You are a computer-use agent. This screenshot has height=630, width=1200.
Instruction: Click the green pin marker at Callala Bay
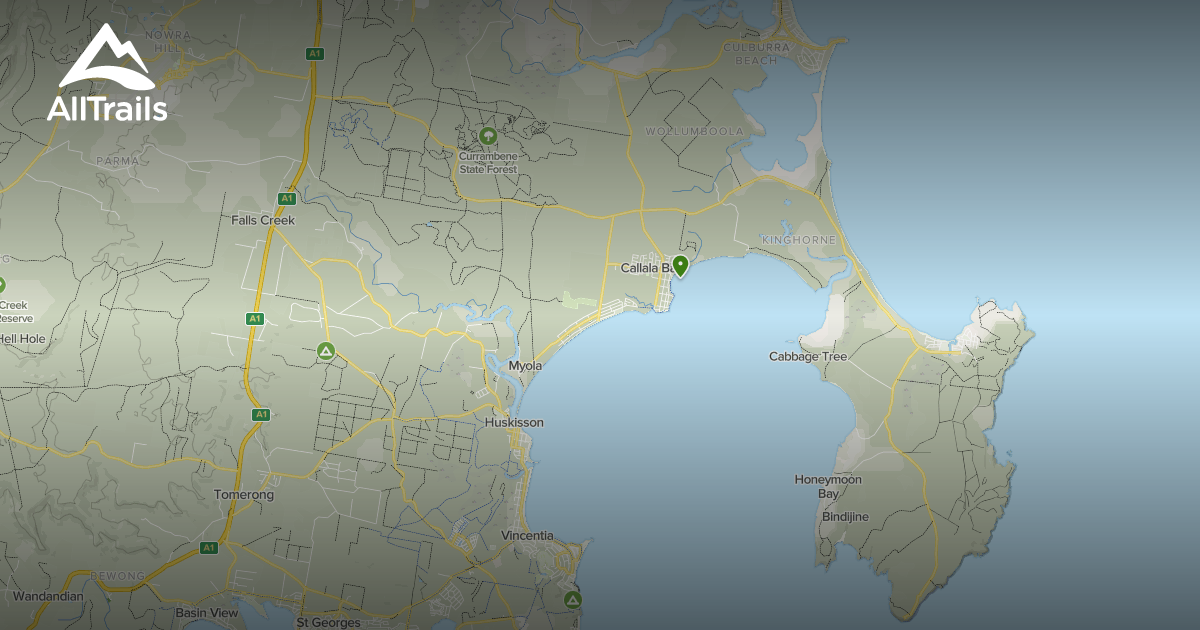tap(683, 266)
